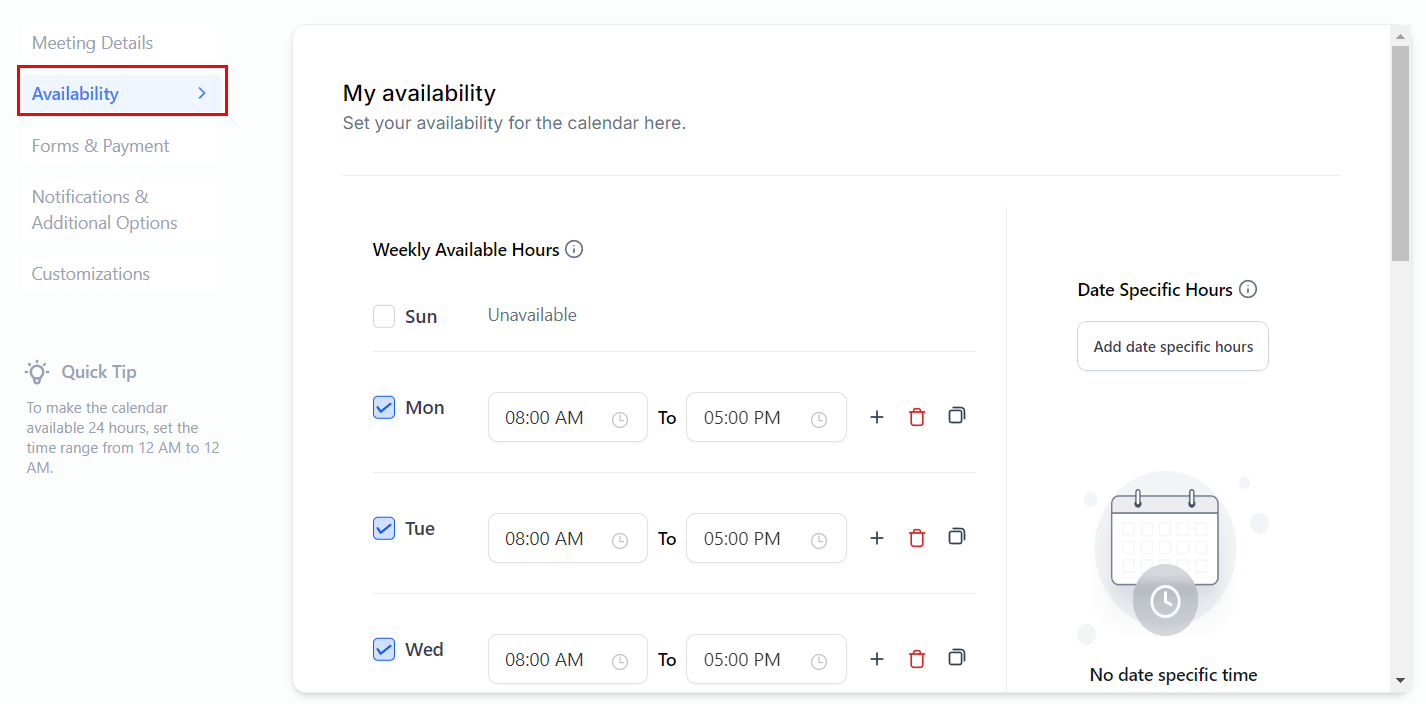Click info icon beside Weekly Available Hours
This screenshot has height=704, width=1426.
click(574, 249)
